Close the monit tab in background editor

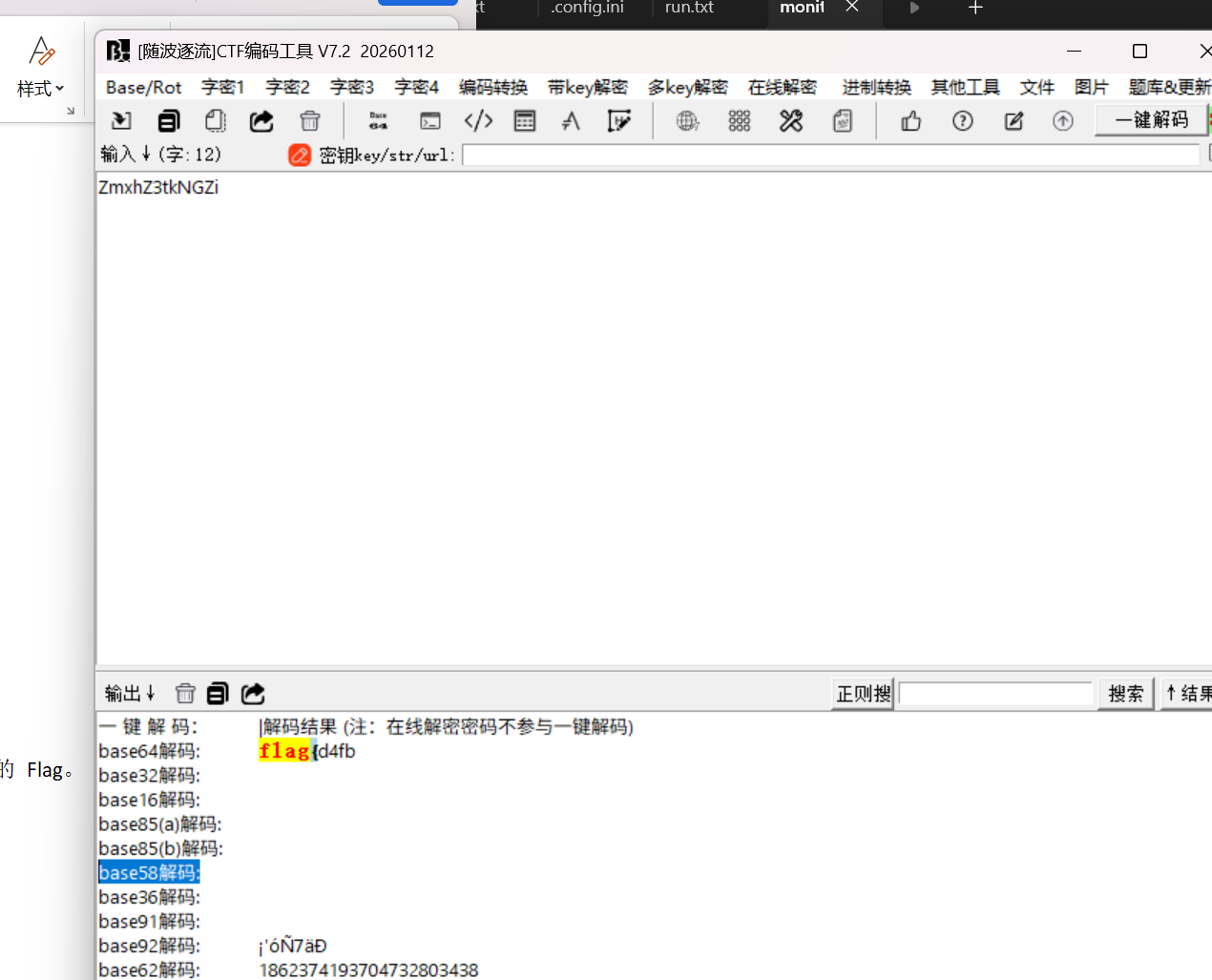(852, 7)
